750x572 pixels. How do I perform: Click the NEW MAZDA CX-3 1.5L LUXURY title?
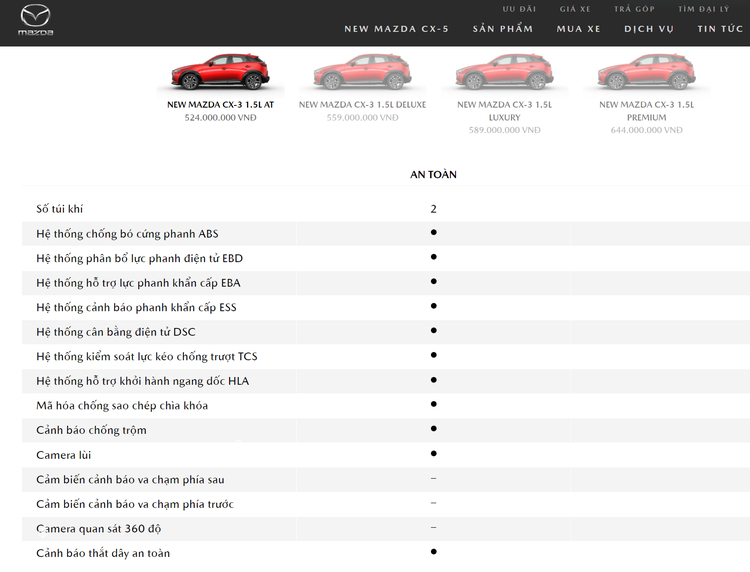(505, 111)
